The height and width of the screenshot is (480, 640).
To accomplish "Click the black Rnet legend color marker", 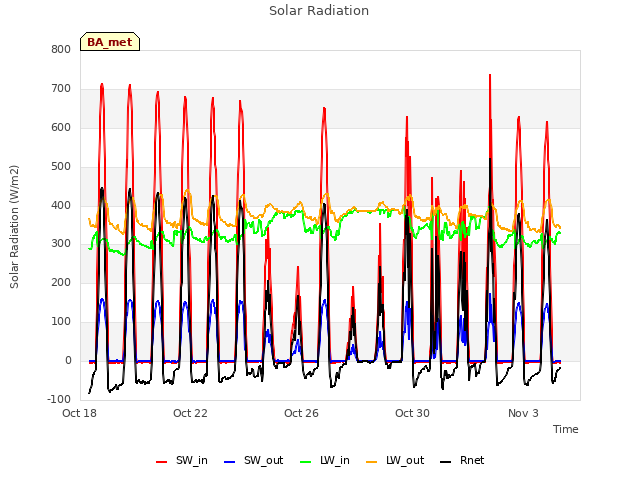I will point(446,462).
